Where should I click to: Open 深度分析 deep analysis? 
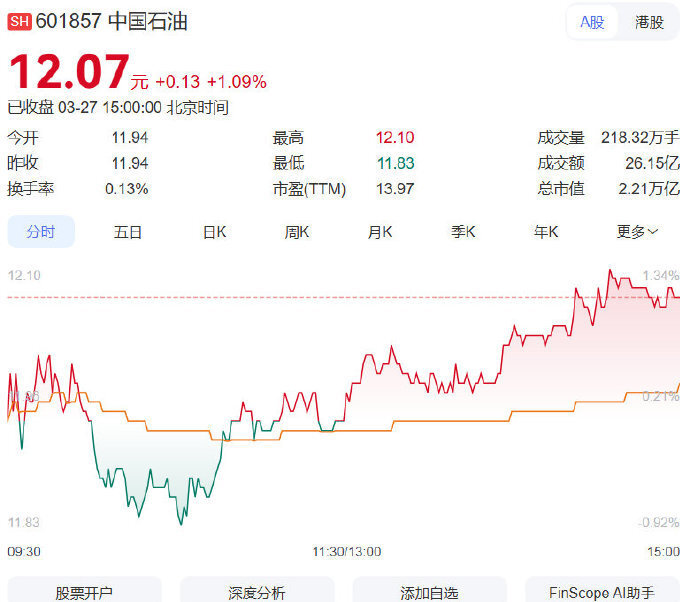(x=257, y=592)
